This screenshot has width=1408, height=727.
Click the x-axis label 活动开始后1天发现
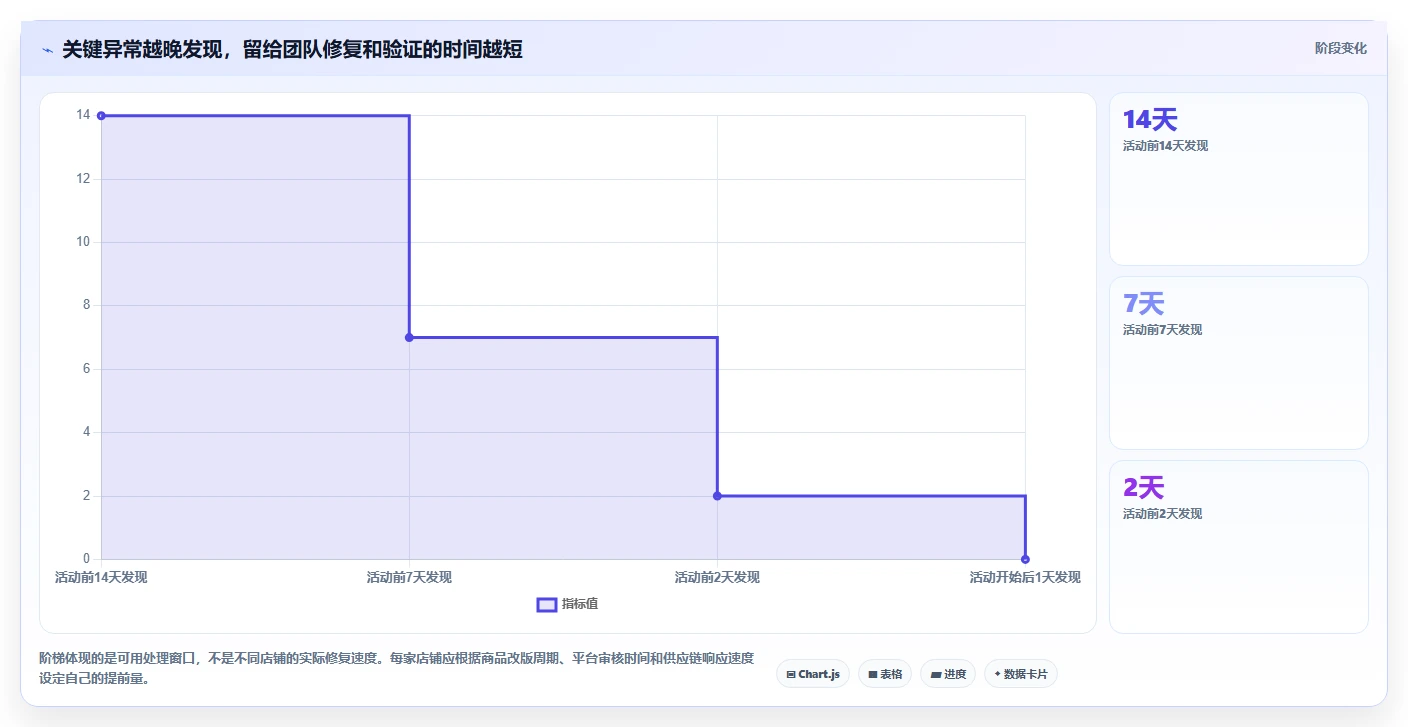pos(1025,577)
